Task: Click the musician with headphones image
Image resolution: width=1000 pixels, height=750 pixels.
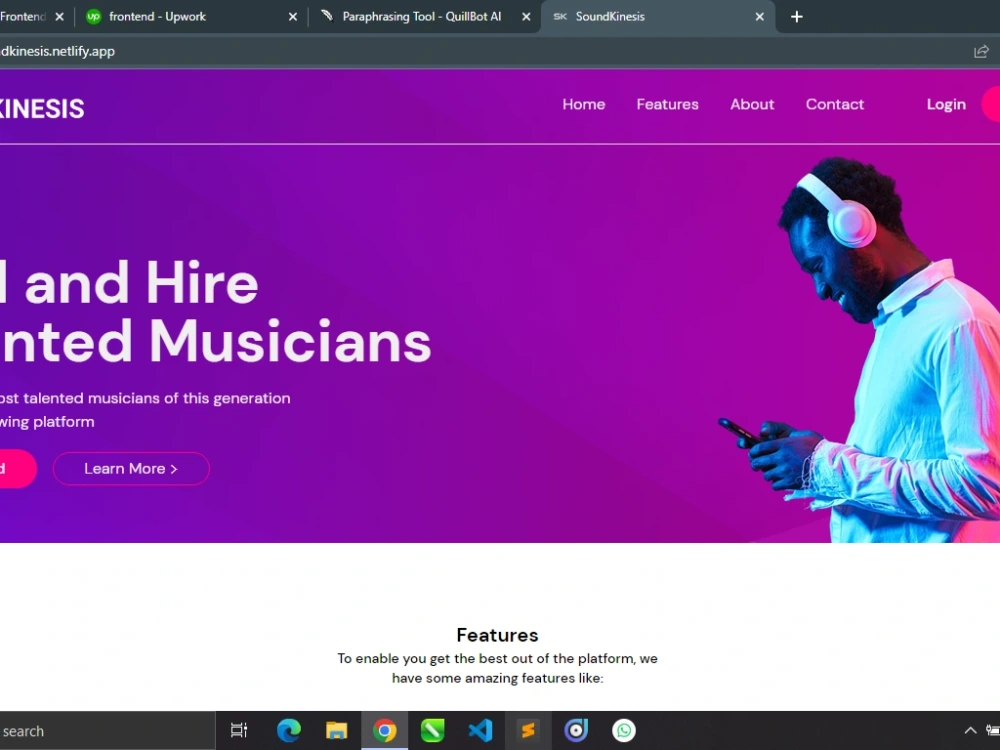Action: pyautogui.click(x=860, y=349)
